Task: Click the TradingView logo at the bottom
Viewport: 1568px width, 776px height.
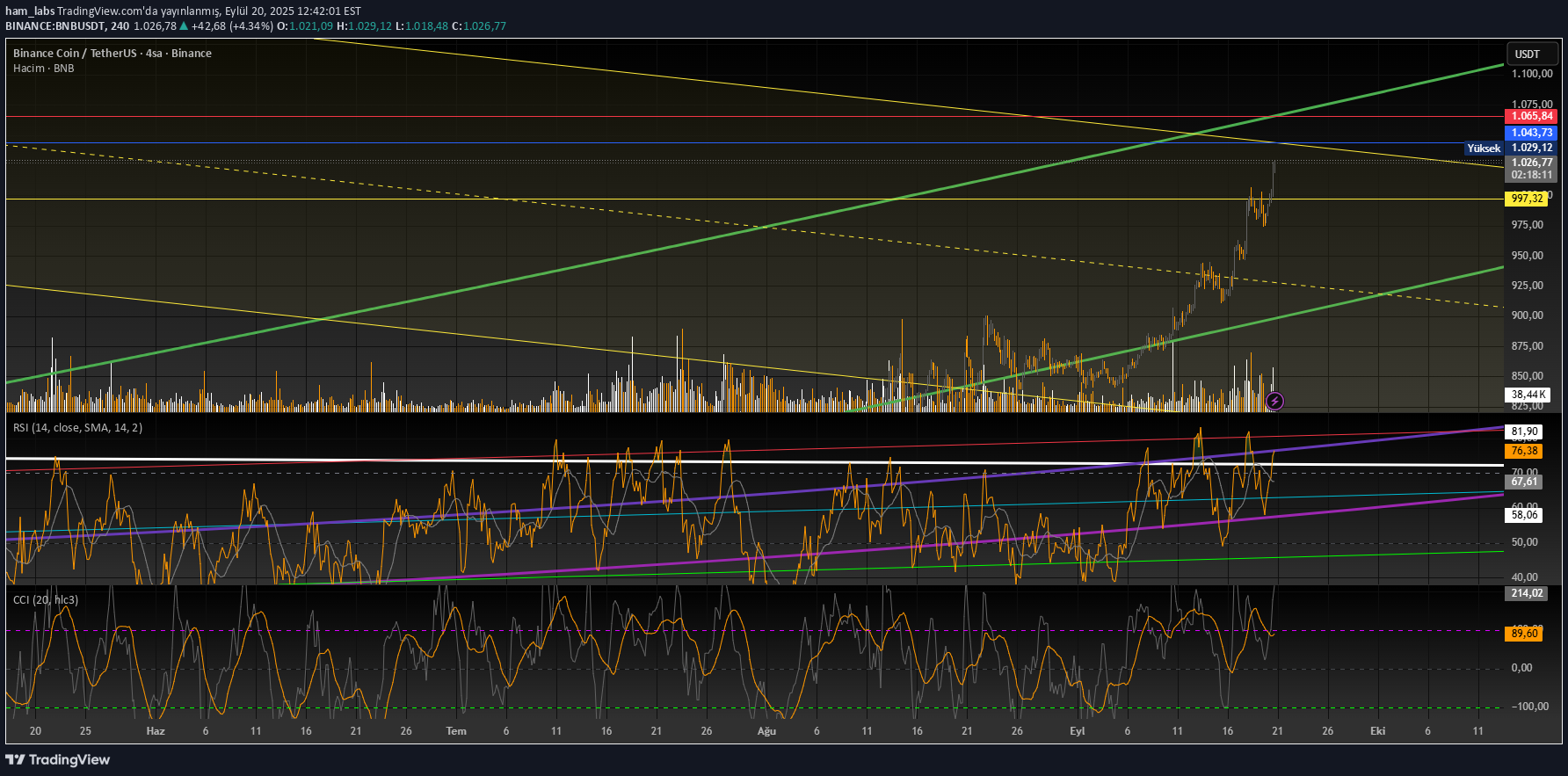Action: [x=58, y=759]
